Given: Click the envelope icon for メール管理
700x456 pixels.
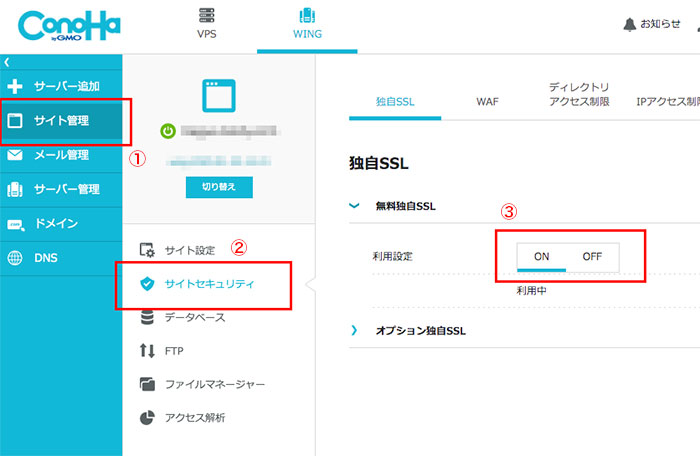Looking at the screenshot, I should pos(15,155).
